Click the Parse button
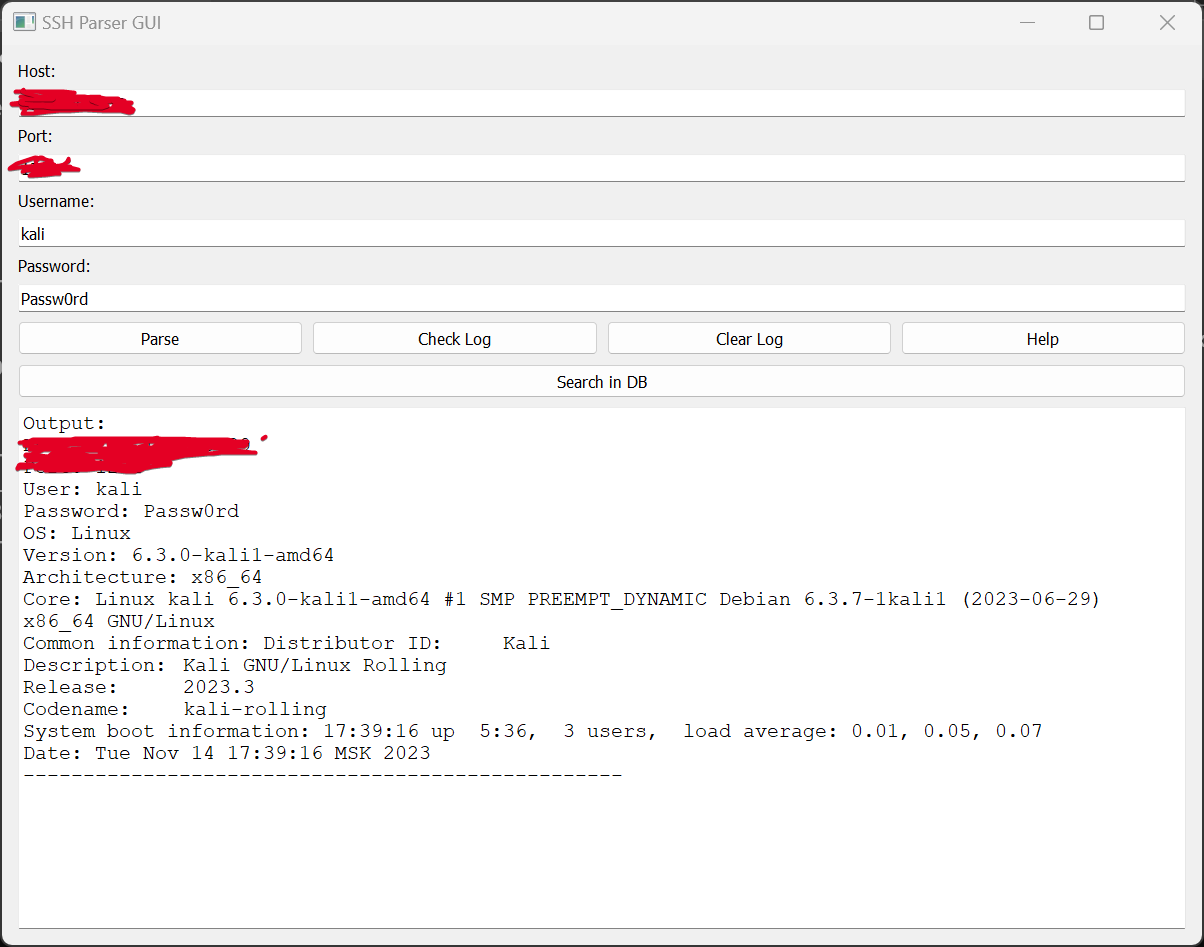 click(x=160, y=338)
